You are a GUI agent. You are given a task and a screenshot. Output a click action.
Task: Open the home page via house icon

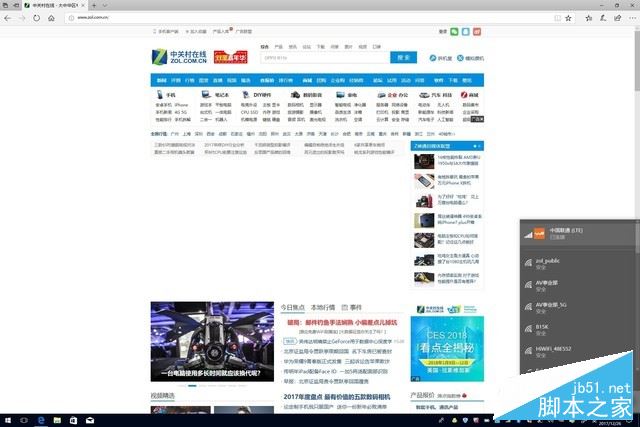(x=51, y=18)
